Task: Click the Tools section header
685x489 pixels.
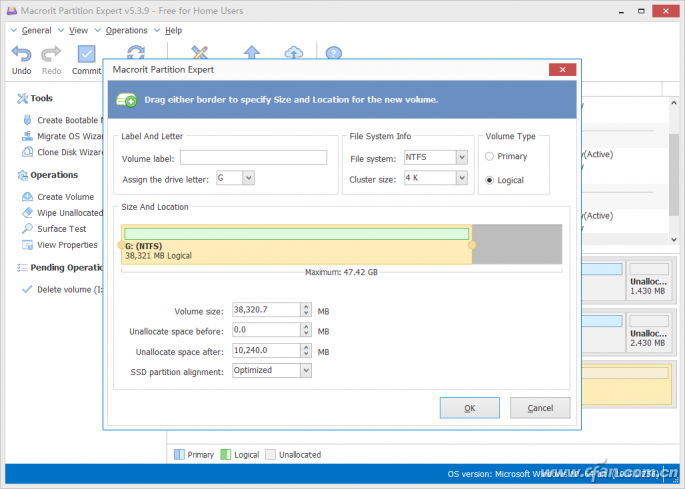Action: [35, 98]
